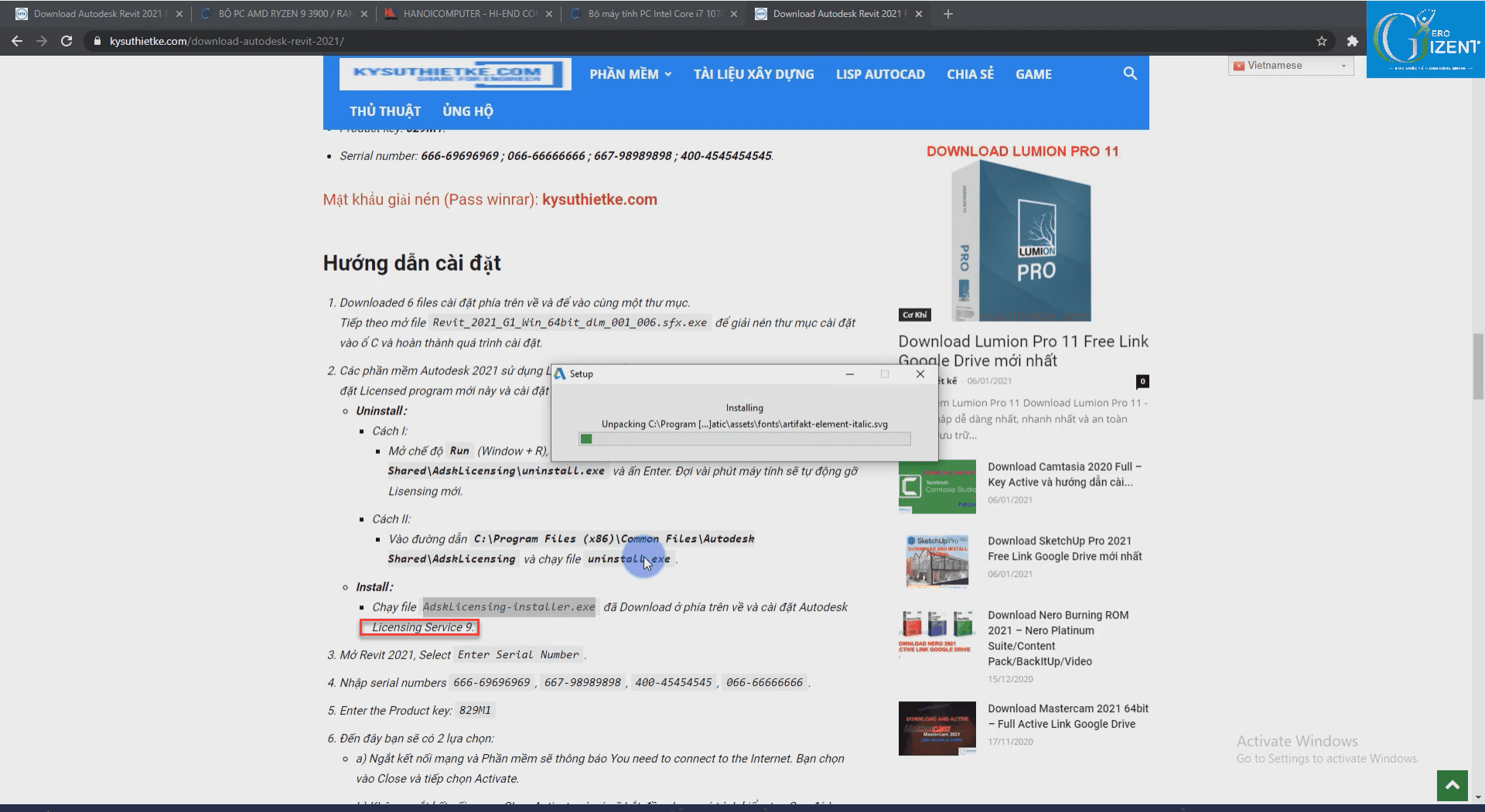Open the ỦNG HỘ menu item
Screen dimensions: 1485x812
(x=468, y=111)
